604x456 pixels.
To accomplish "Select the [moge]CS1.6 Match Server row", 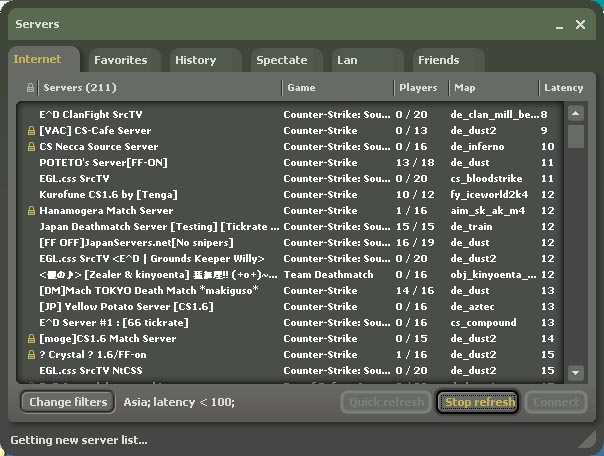I will point(290,339).
